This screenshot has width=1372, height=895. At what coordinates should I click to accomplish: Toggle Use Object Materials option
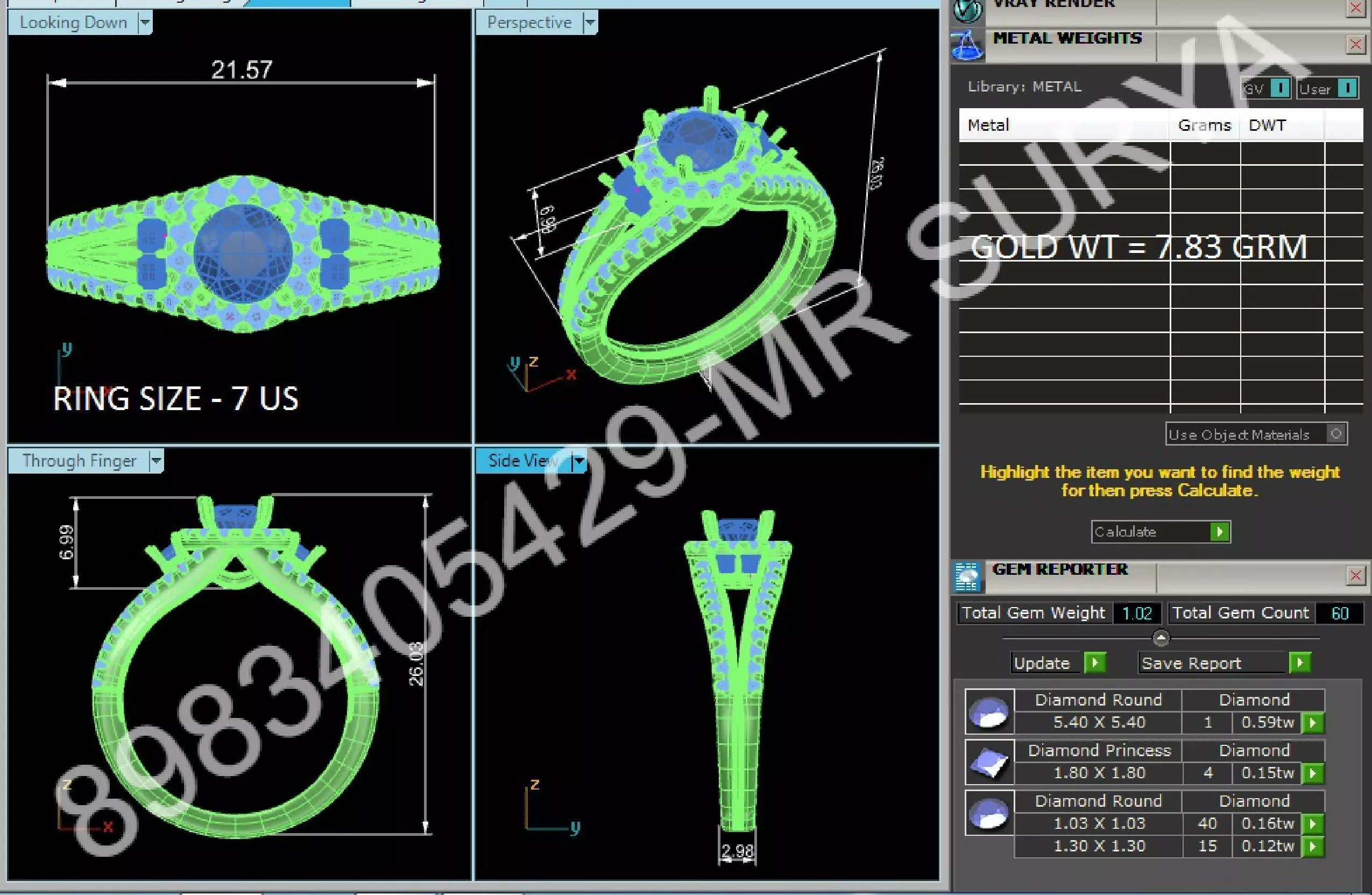pyautogui.click(x=1256, y=434)
